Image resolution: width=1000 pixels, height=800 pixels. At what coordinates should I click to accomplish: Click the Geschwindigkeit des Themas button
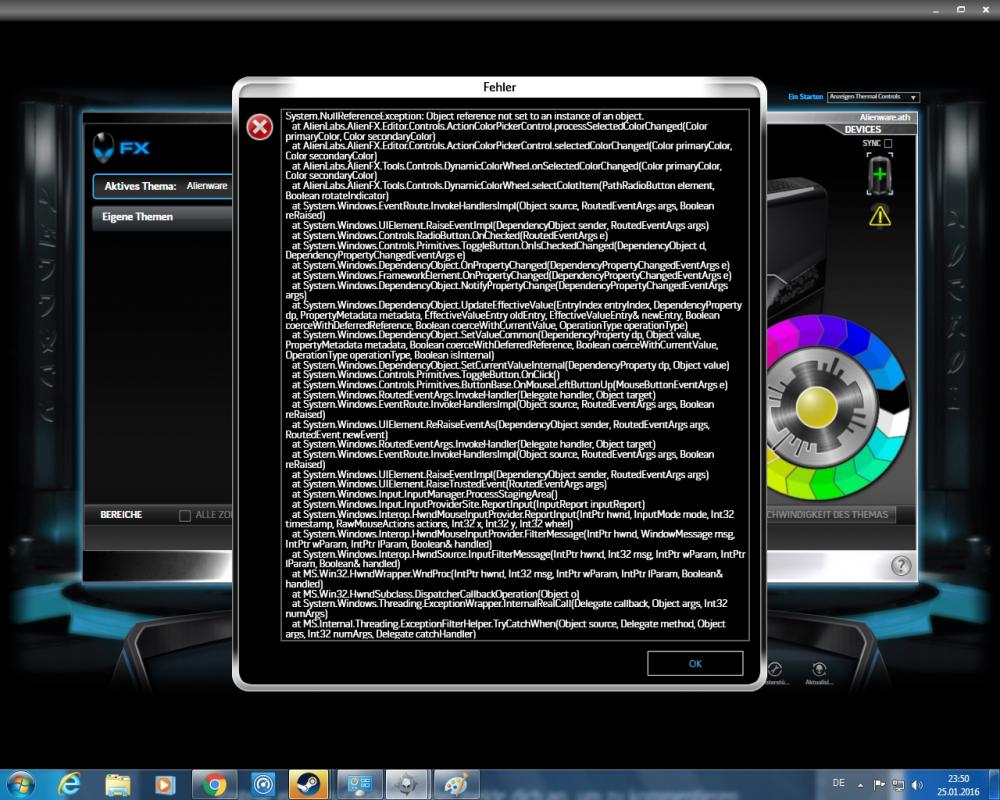click(x=826, y=515)
